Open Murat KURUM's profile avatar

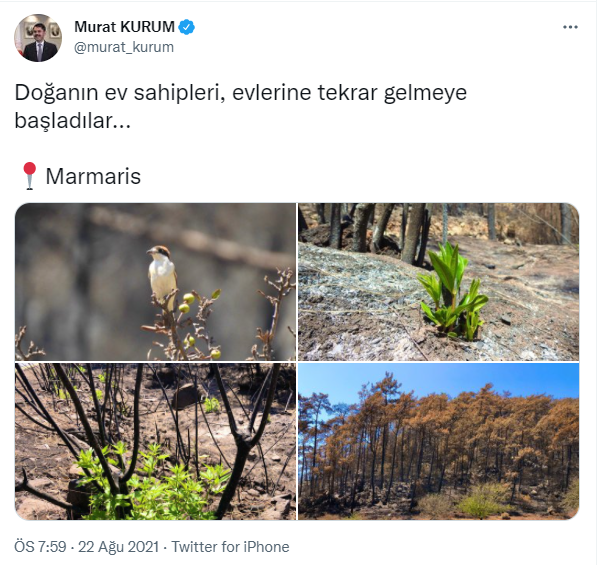click(38, 38)
